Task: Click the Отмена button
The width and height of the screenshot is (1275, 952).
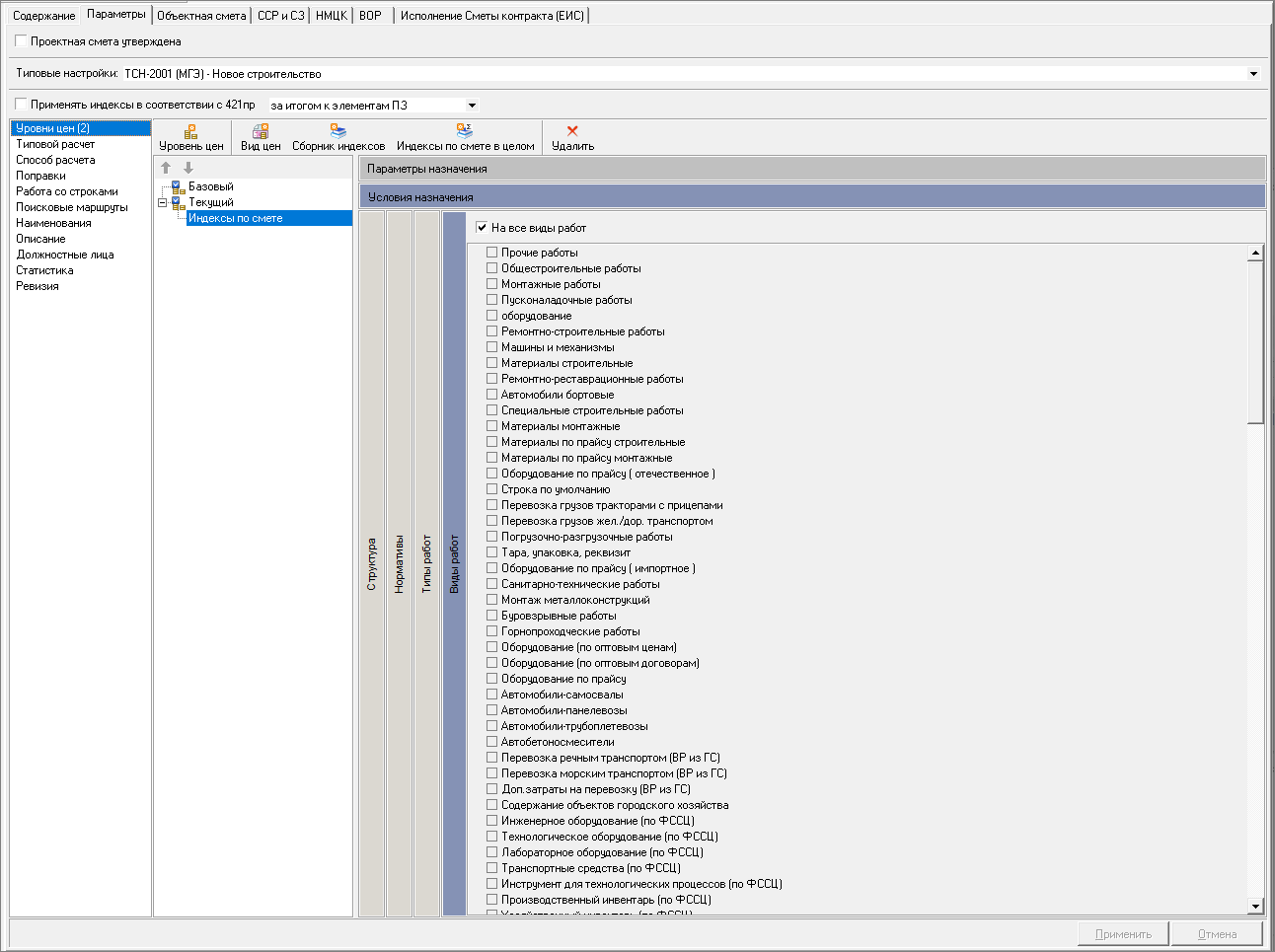Action: coord(1217,934)
